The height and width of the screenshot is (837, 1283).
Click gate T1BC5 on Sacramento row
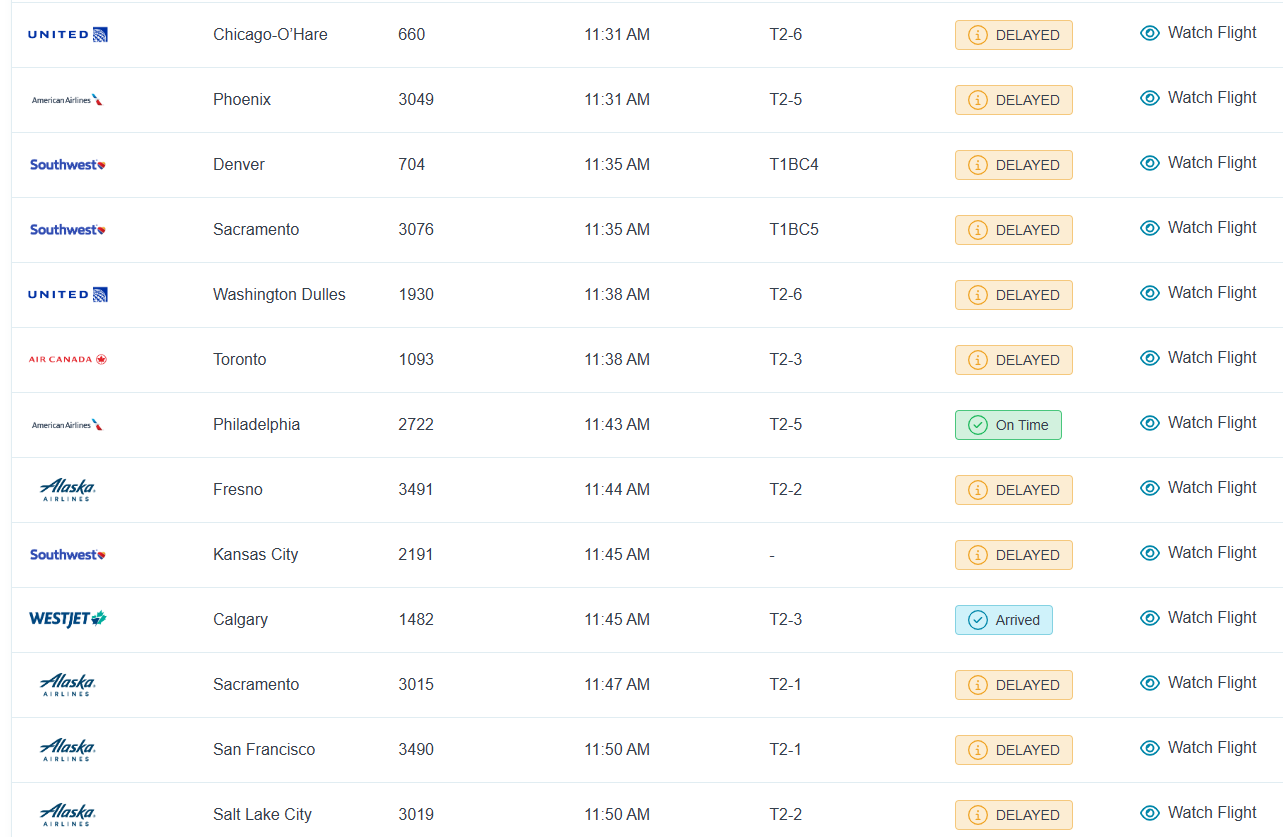(794, 230)
